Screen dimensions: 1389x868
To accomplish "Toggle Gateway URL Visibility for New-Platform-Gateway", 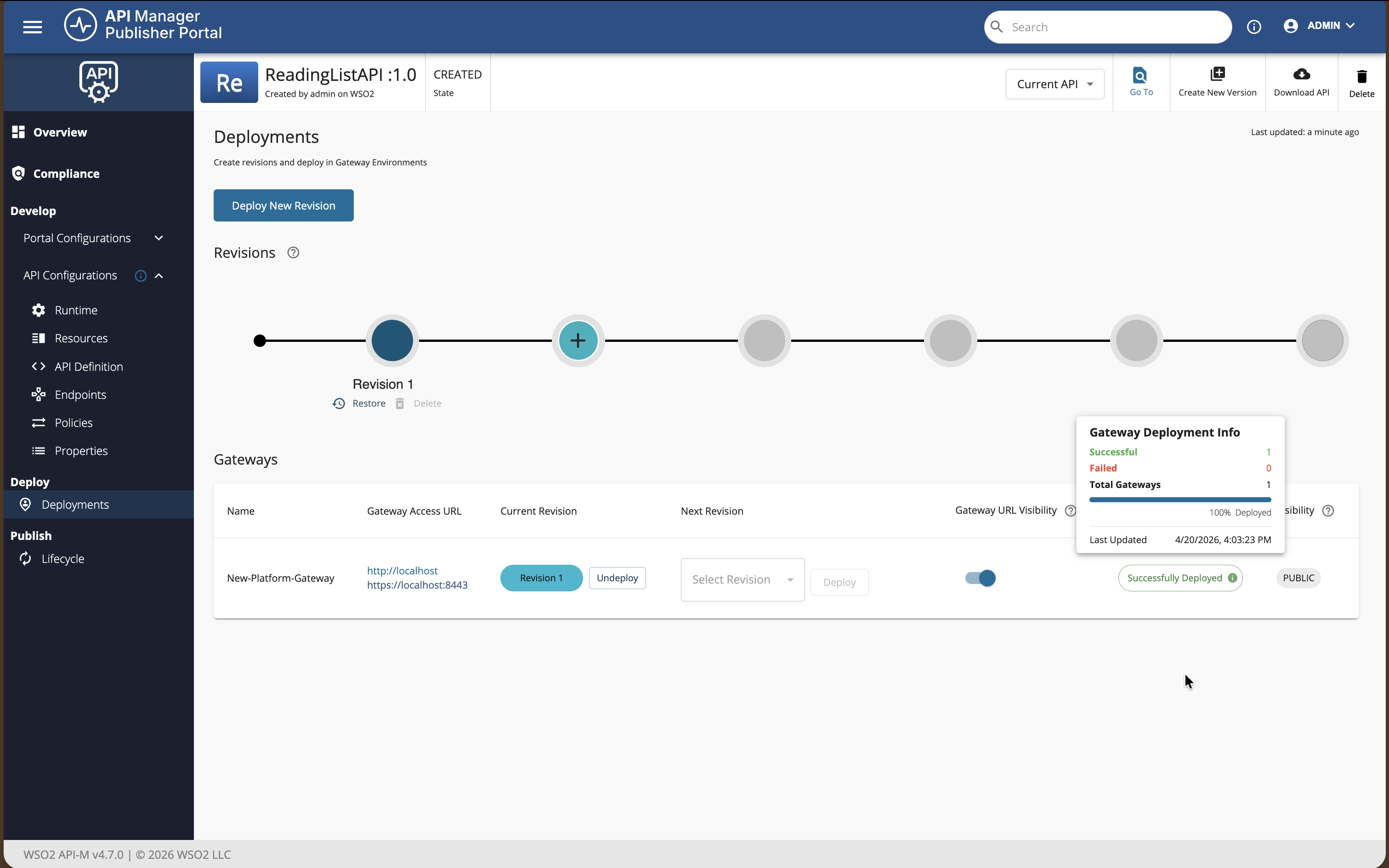I will (x=981, y=578).
